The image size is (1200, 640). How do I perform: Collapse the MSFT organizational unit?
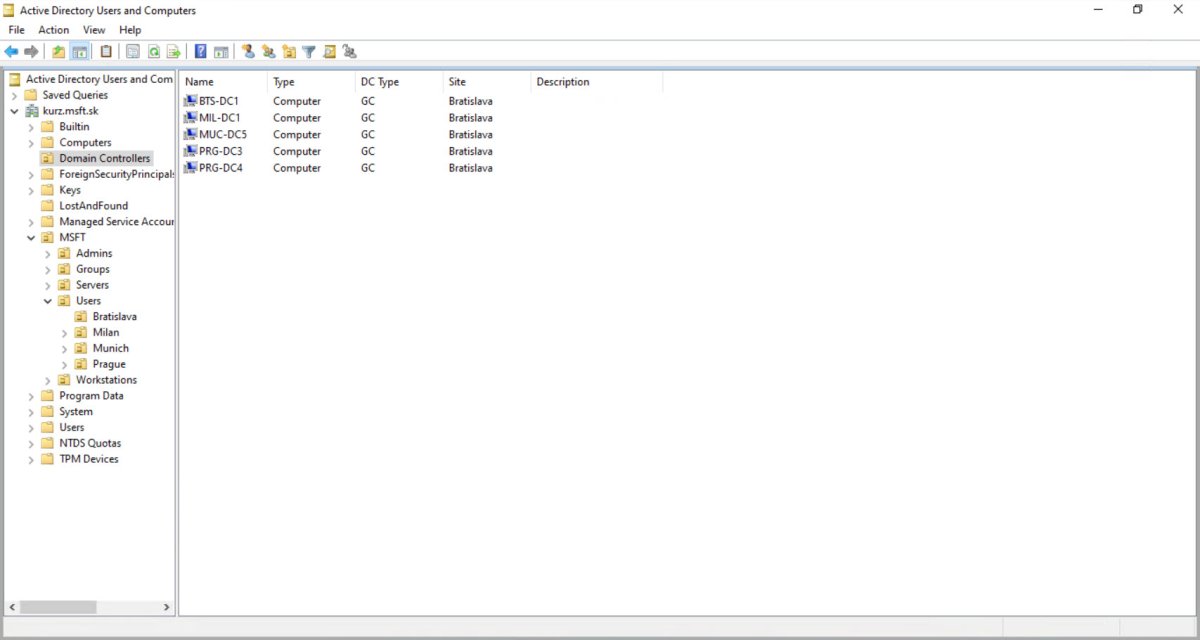coord(31,238)
